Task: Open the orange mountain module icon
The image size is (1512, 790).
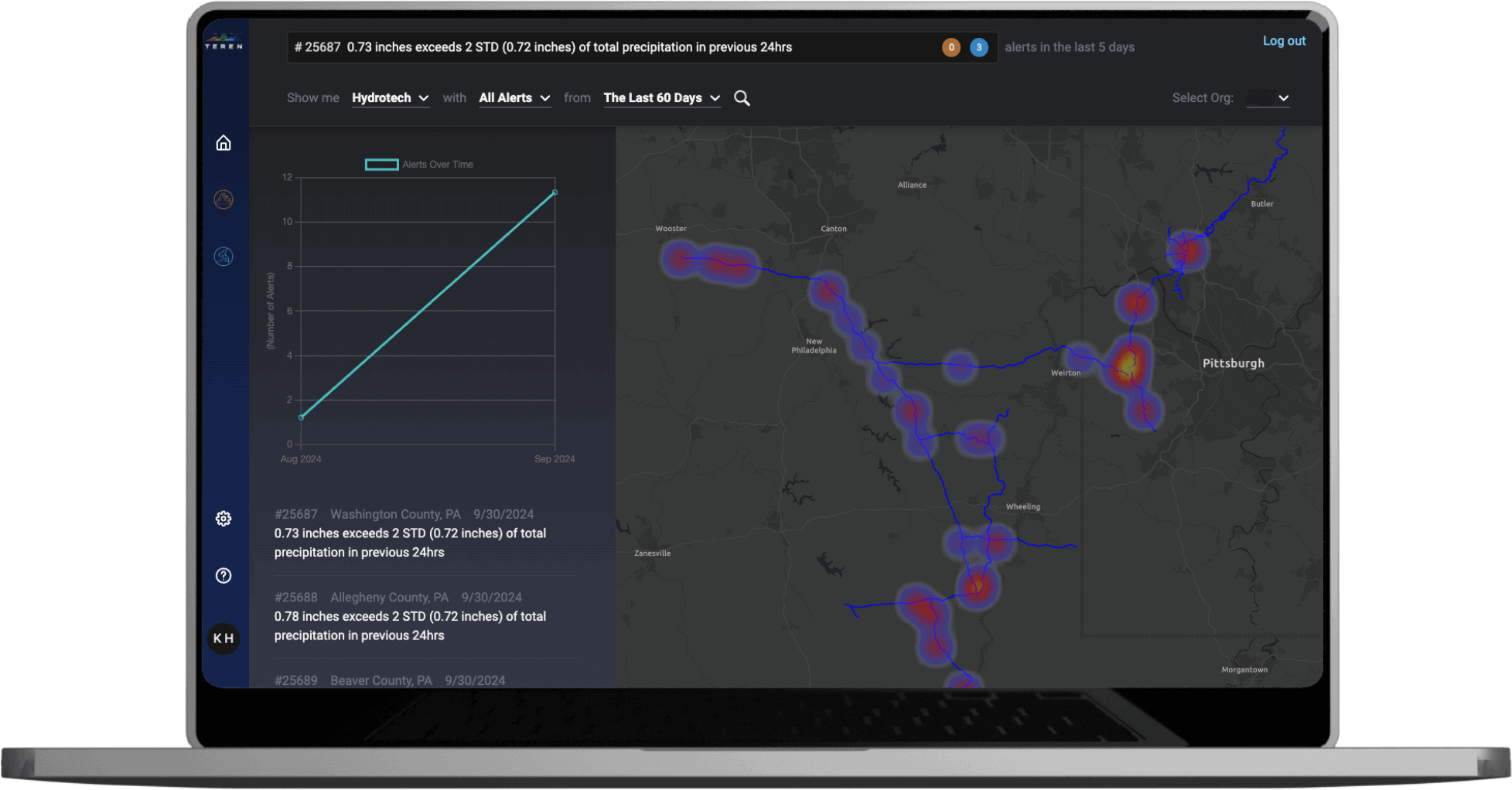Action: coord(224,199)
